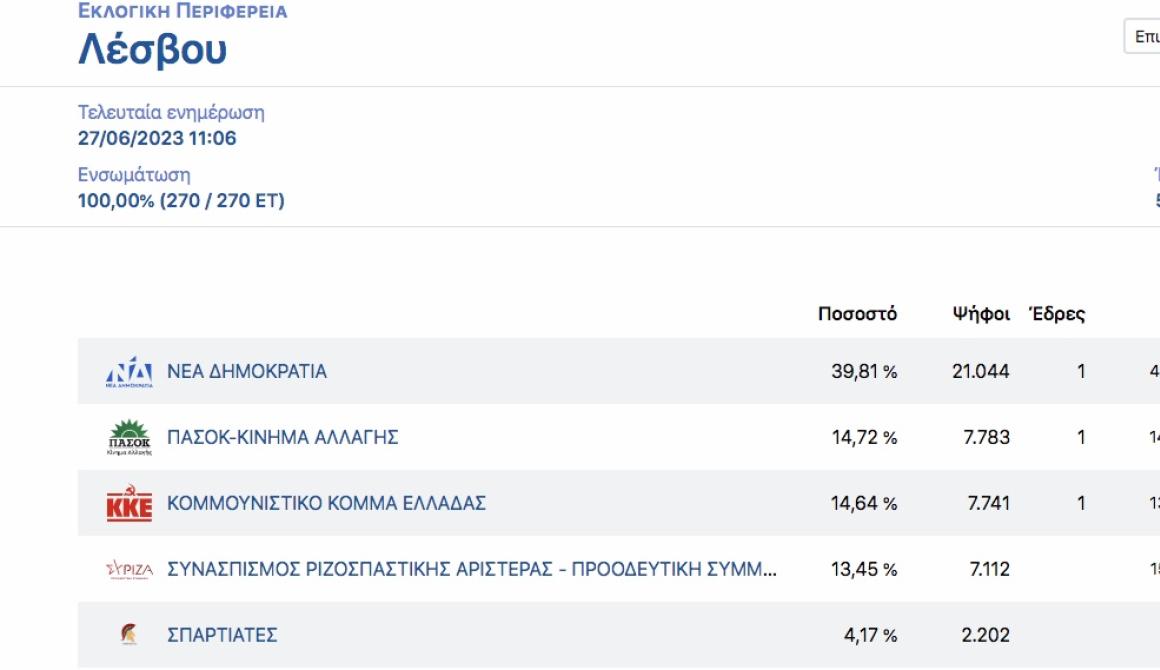Select ΚΟΜΜΟΥΝΙΣΤΙΚΟ ΚΟΜΜΑ ΕΛΛΑΔΑΣ party name
This screenshot has height=670, width=1160.
click(326, 503)
